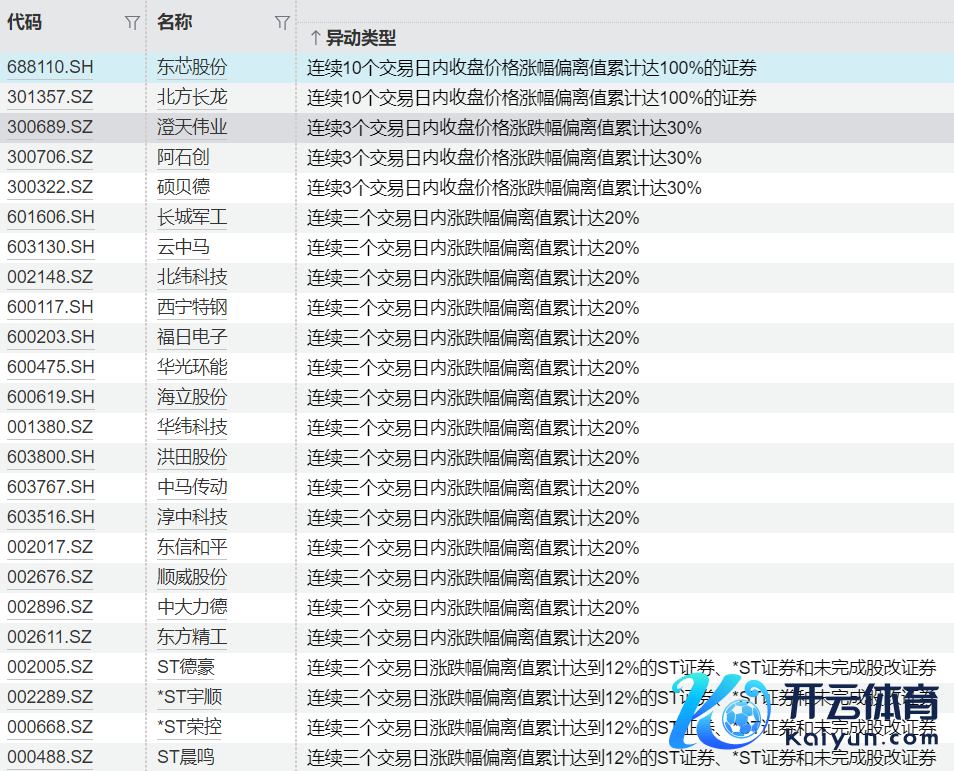
Task: Select stock code 301357.SZ
Action: tap(50, 98)
